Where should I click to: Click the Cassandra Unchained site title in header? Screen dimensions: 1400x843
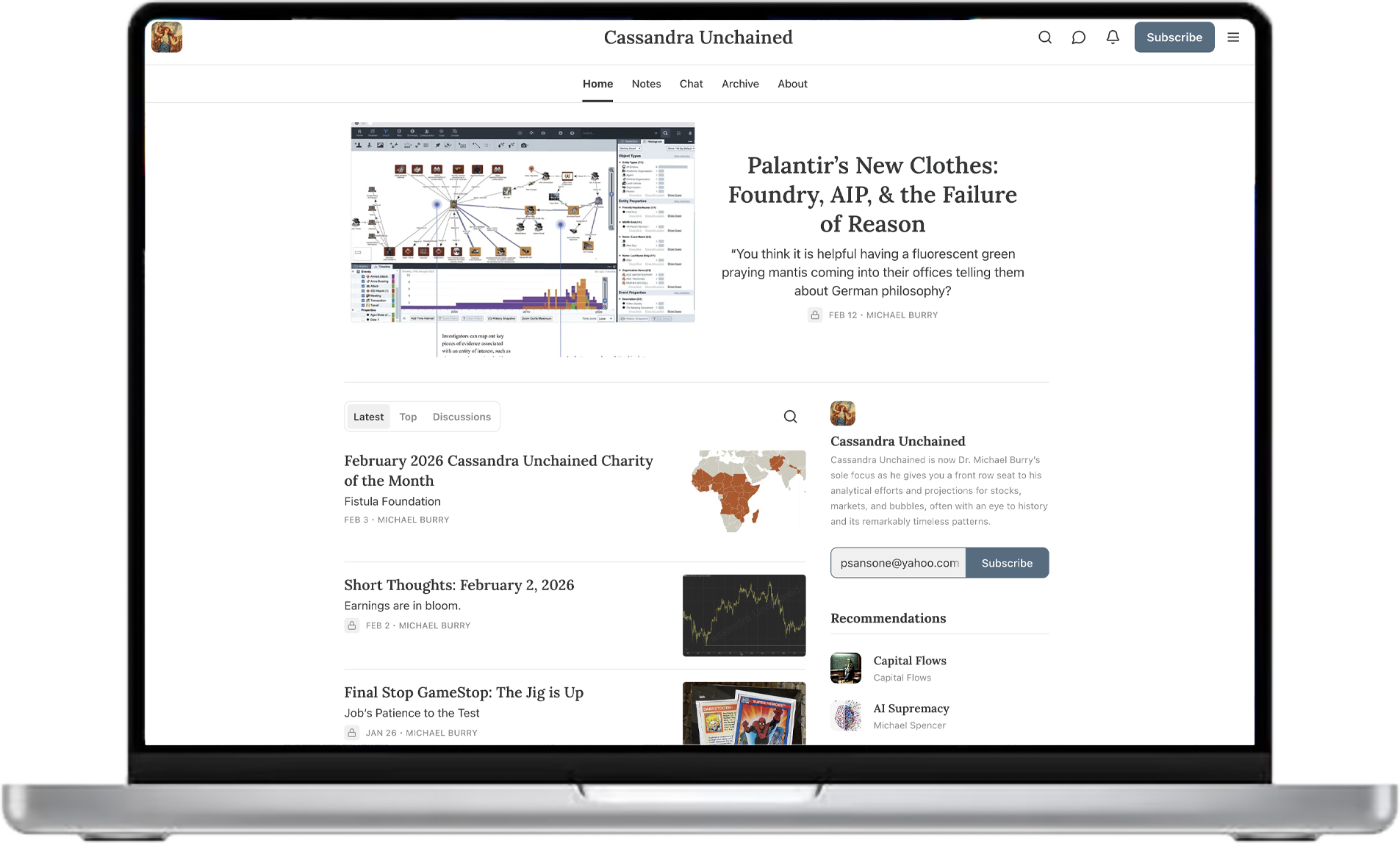click(x=698, y=37)
